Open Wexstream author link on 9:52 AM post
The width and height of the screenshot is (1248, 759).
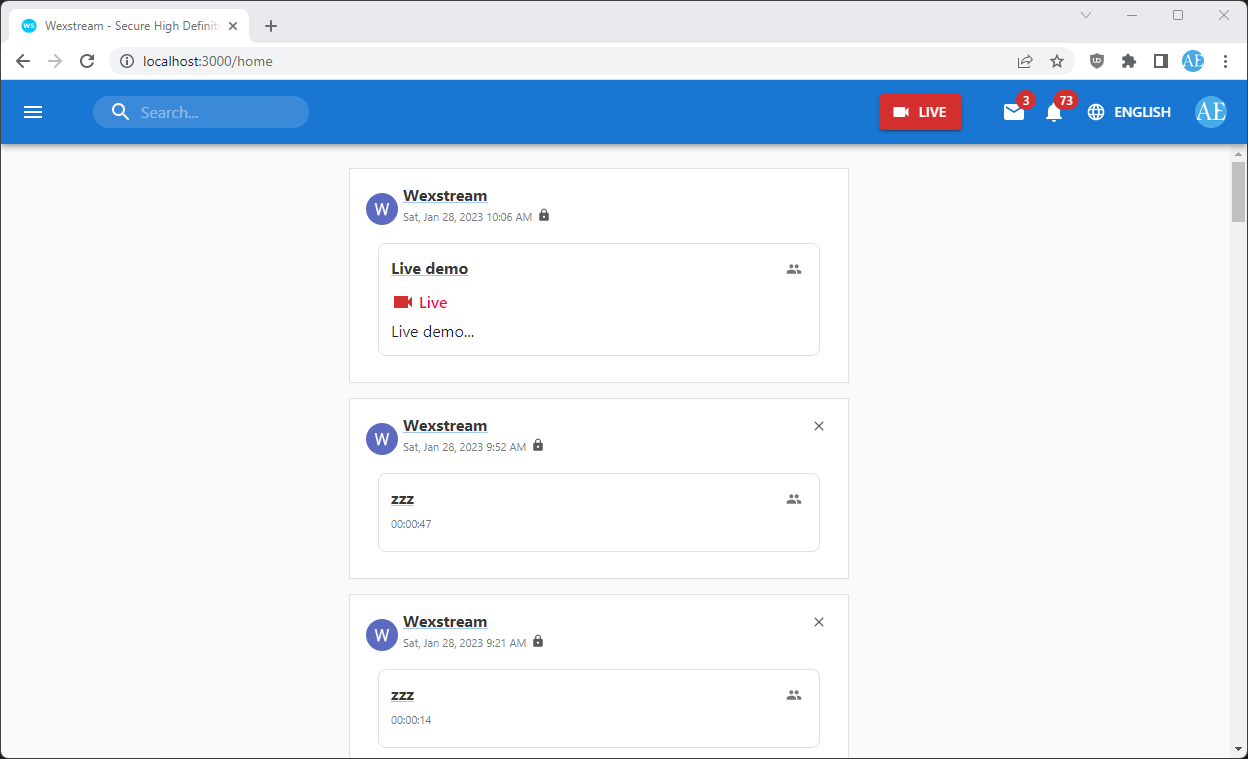(x=445, y=426)
